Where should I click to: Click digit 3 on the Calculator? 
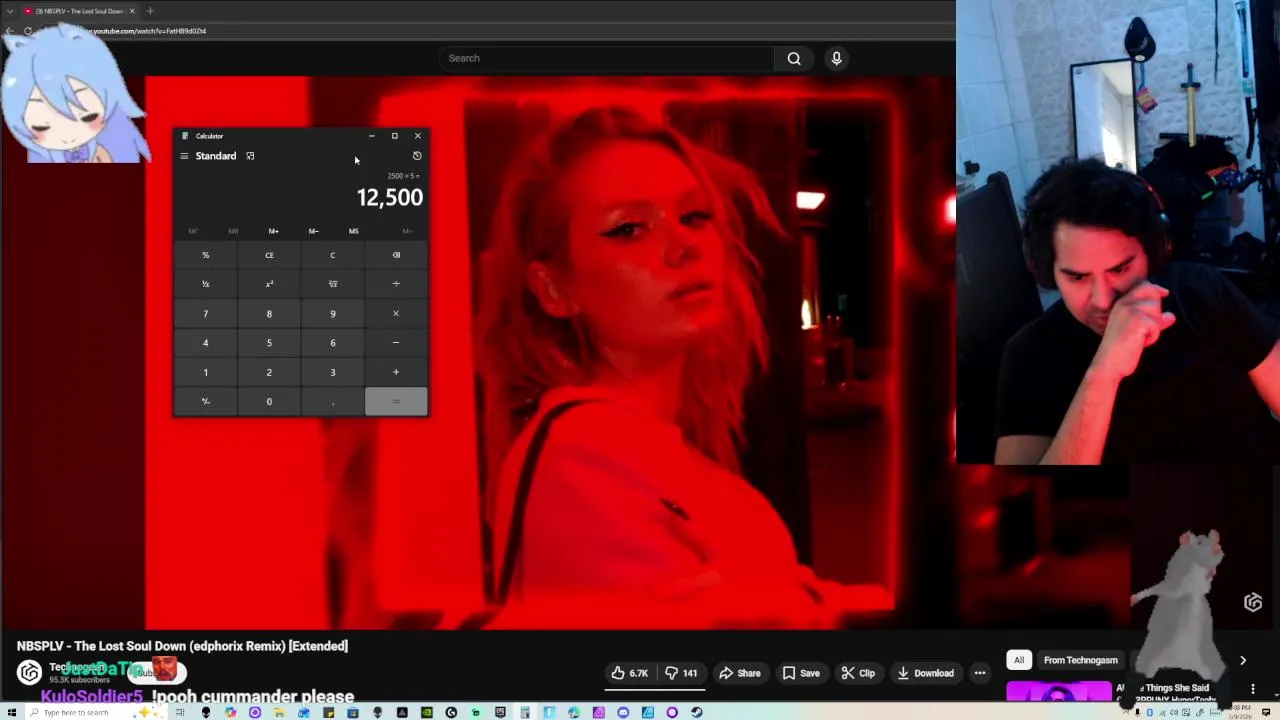click(x=333, y=372)
